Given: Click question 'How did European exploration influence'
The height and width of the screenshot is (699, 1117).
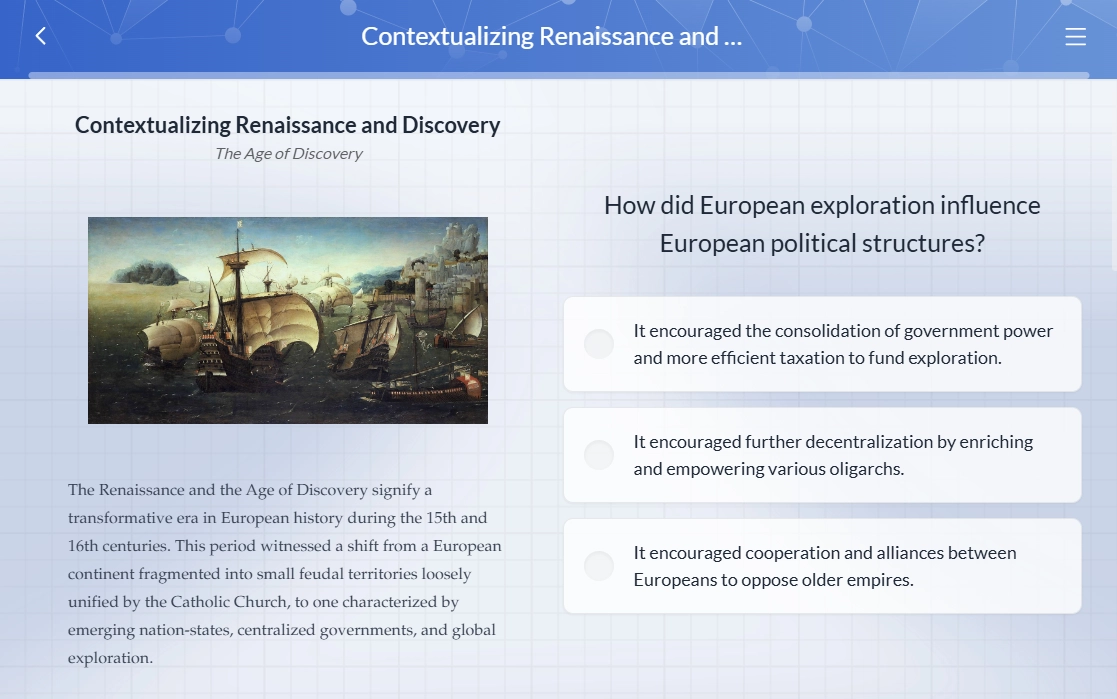Looking at the screenshot, I should (x=822, y=205).
